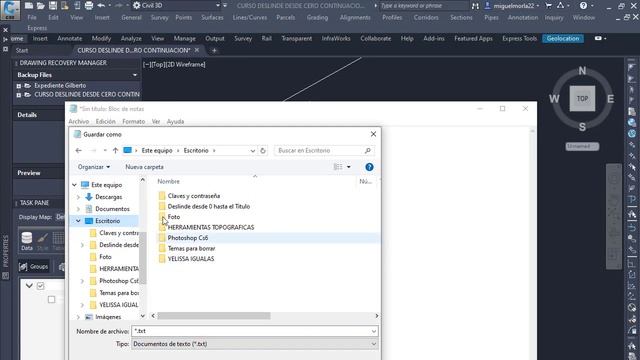Click the Photoshop Cs6 folder icon in file list

(162, 238)
